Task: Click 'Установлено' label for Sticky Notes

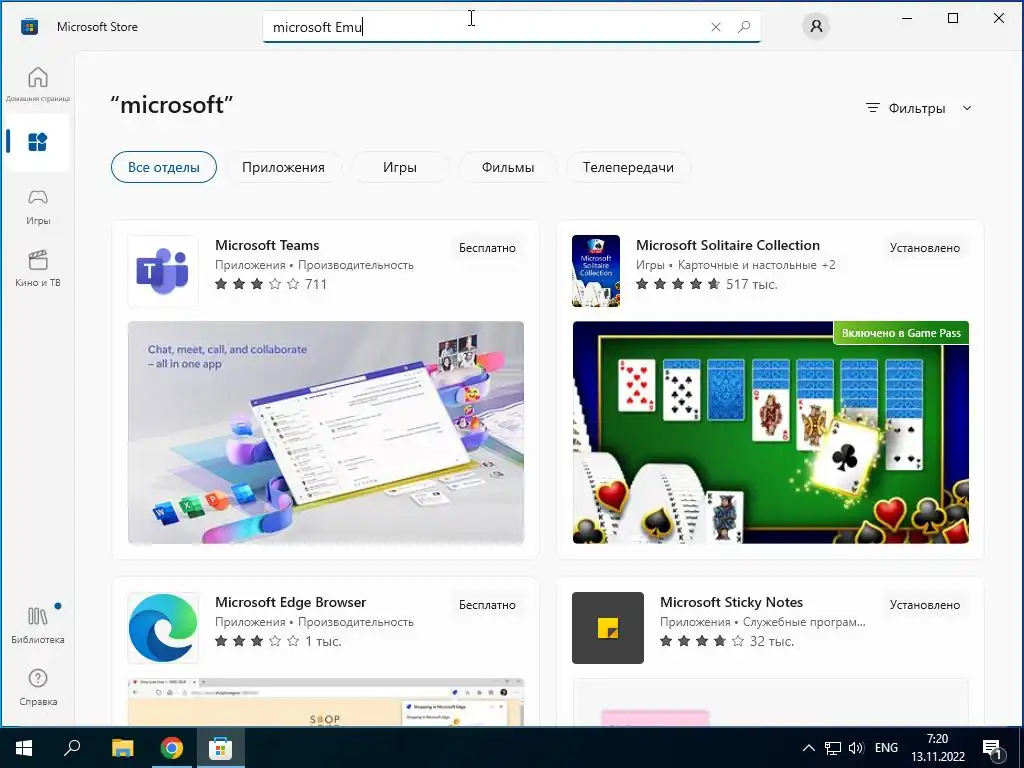Action: pyautogui.click(x=925, y=605)
